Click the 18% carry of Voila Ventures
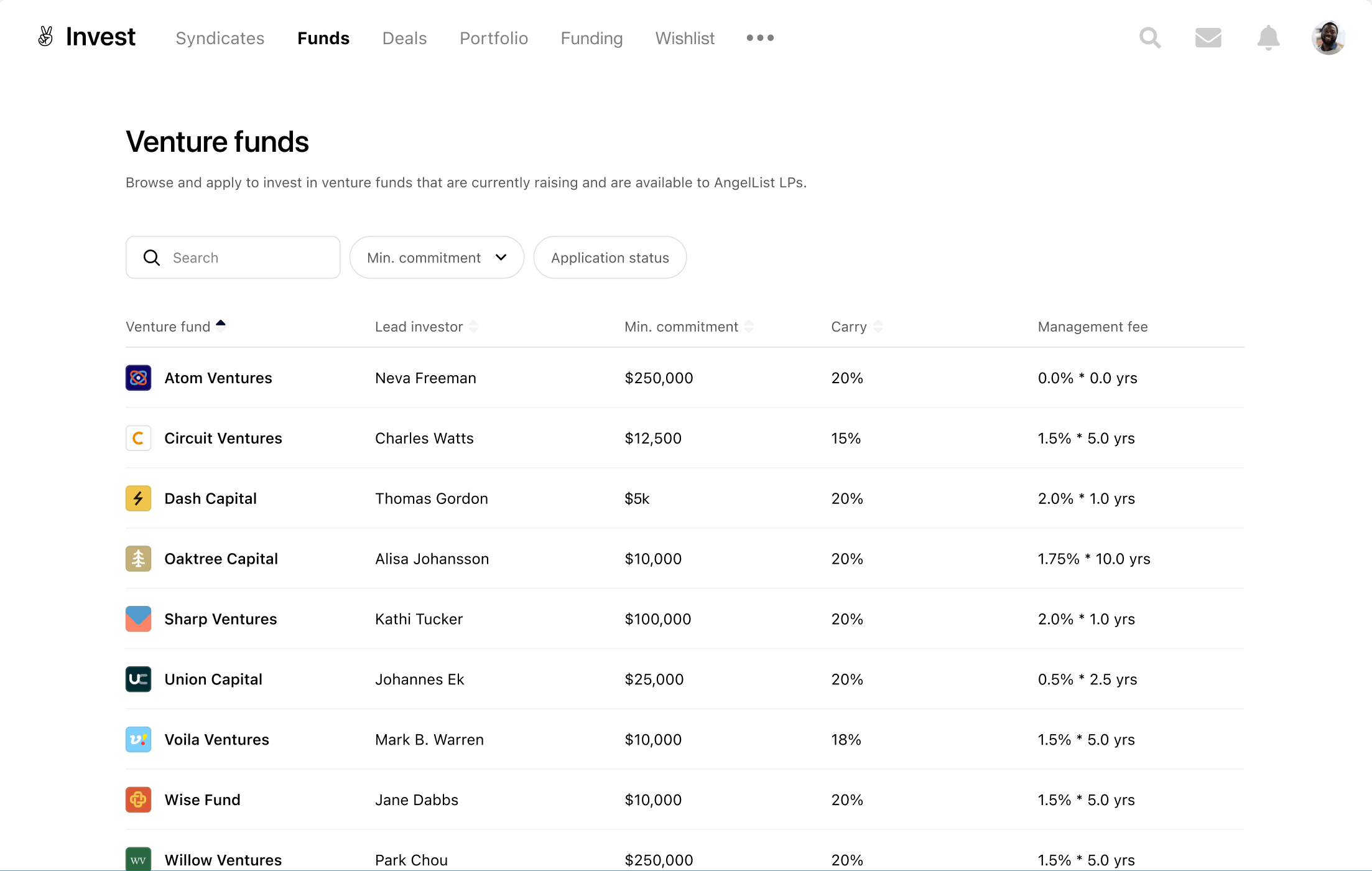The image size is (1372, 871). [x=846, y=740]
